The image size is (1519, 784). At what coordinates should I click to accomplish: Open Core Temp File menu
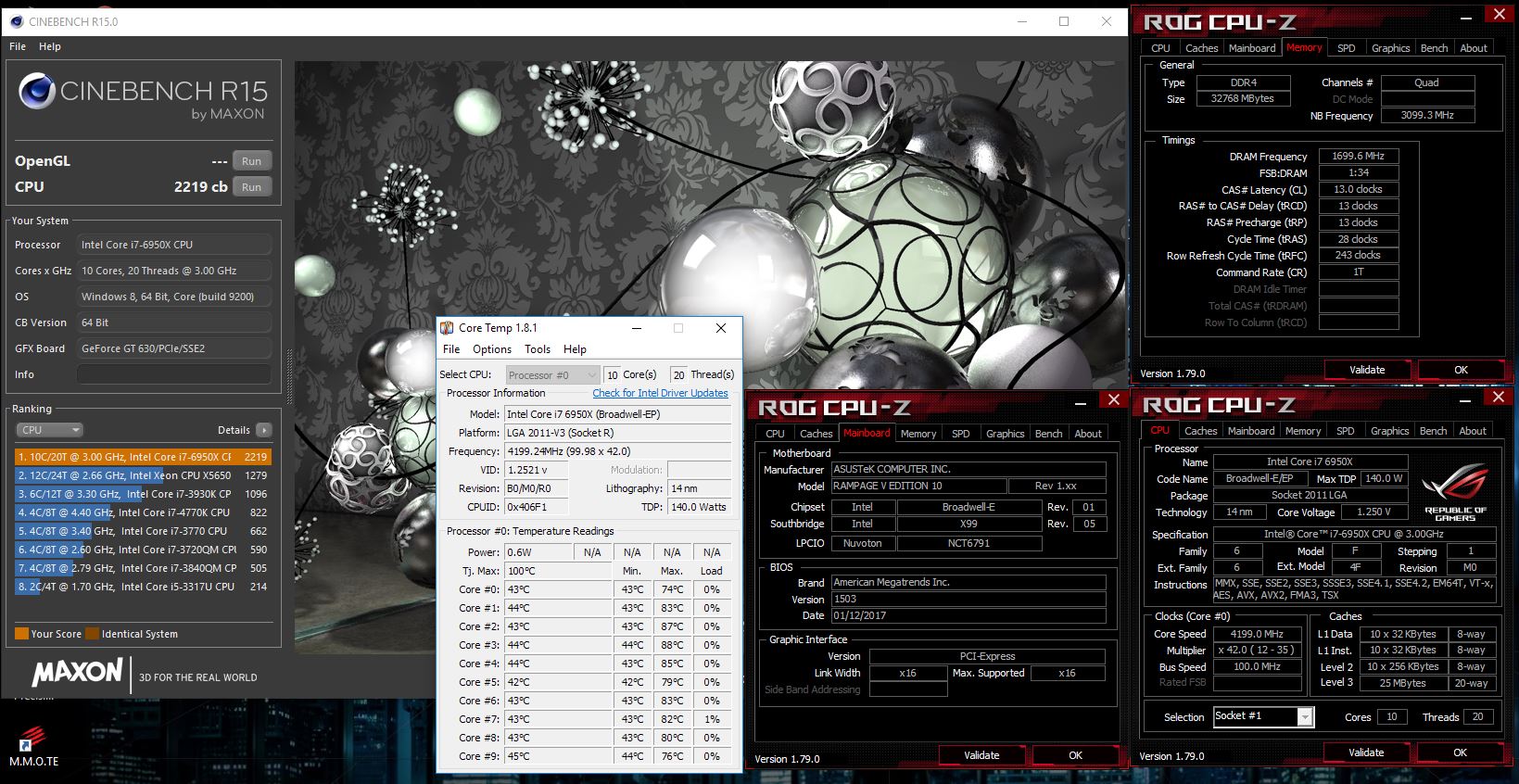[451, 349]
